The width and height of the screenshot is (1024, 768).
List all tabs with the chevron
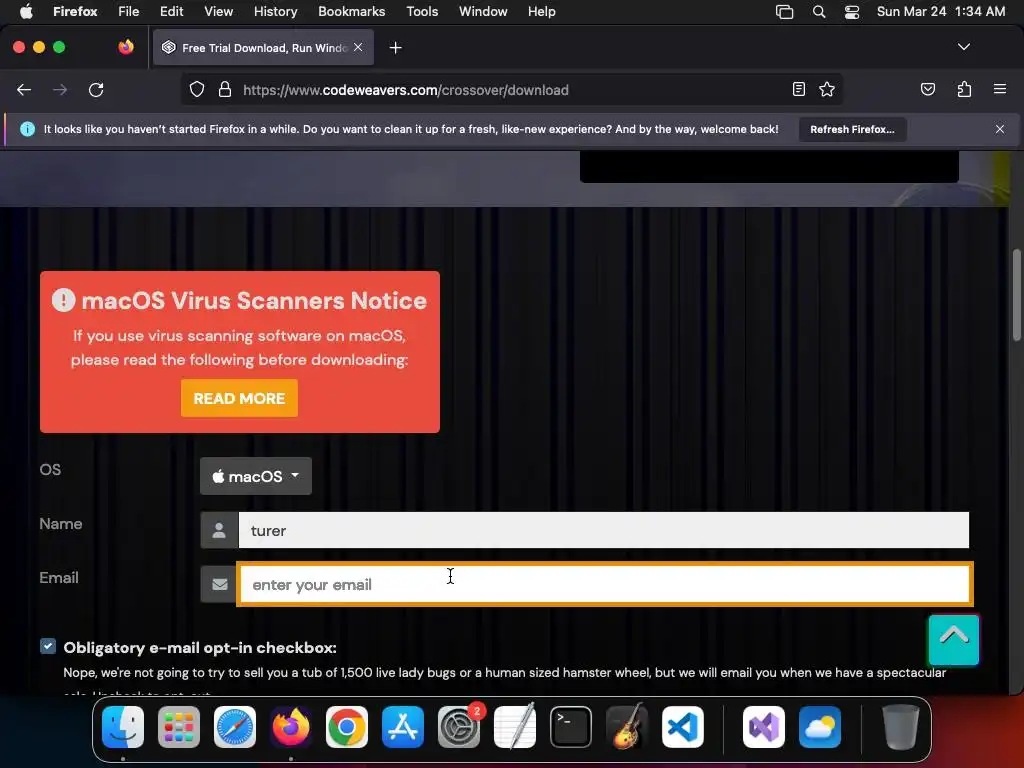pos(964,47)
